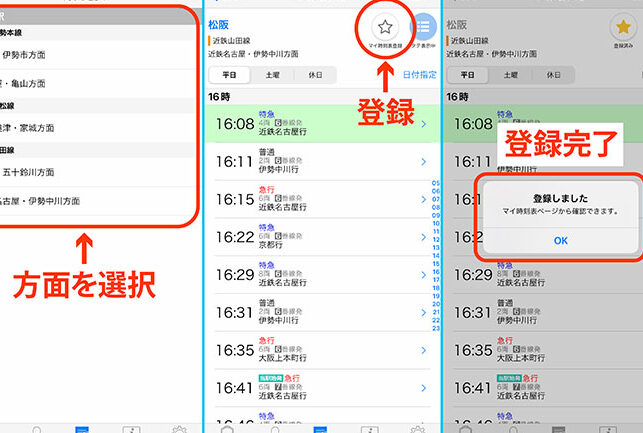This screenshot has width=643, height=433.
Task: Confirm the 登録しました dialog with OK
Action: (561, 241)
